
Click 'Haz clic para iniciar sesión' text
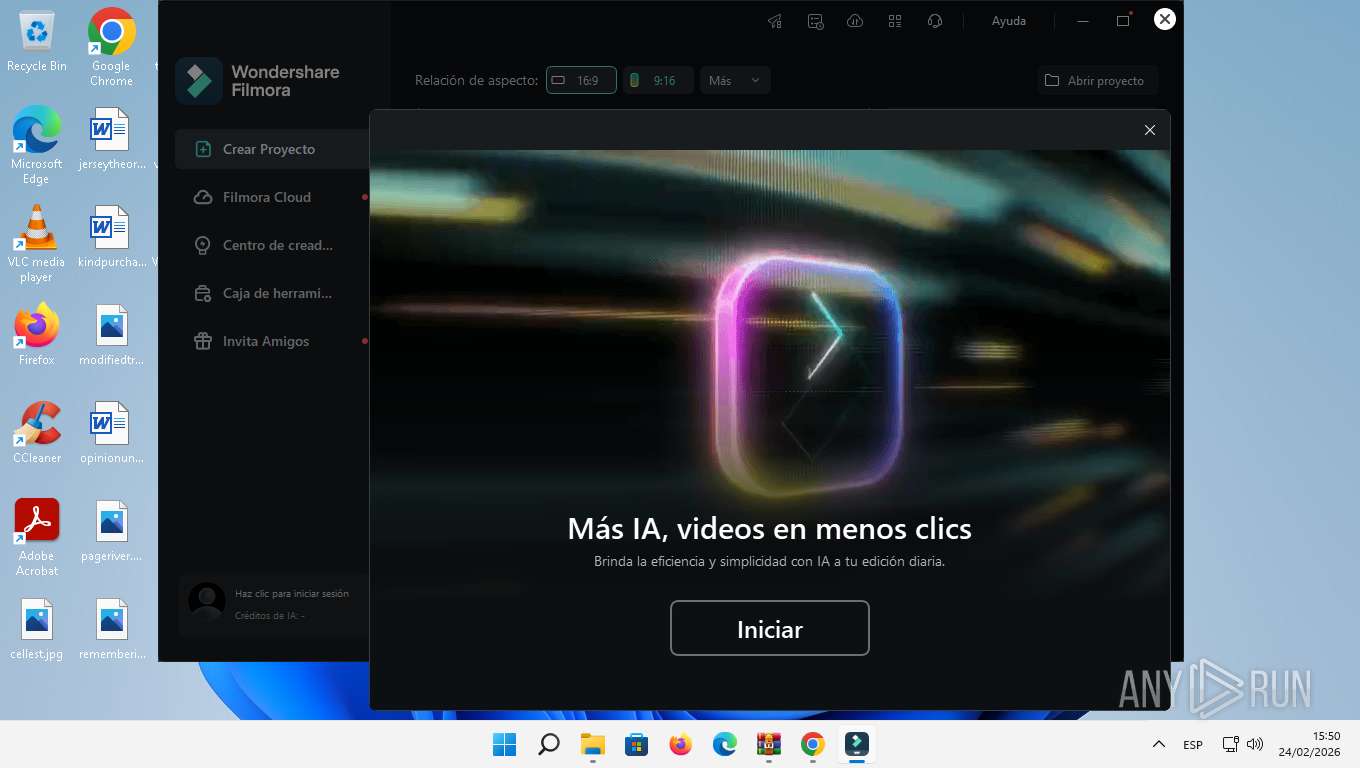tap(292, 594)
